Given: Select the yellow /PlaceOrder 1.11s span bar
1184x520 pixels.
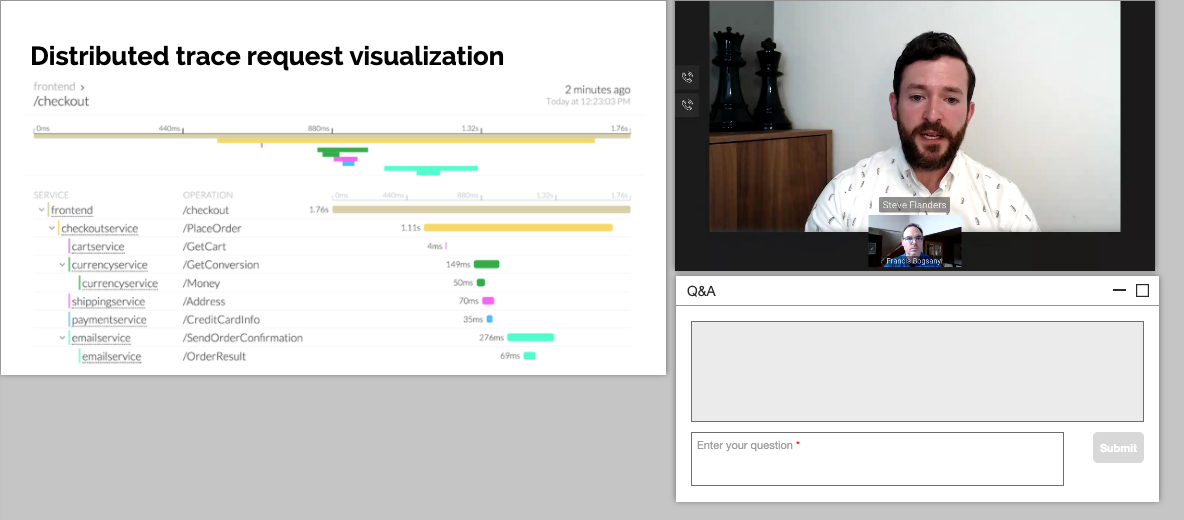Looking at the screenshot, I should pos(518,228).
